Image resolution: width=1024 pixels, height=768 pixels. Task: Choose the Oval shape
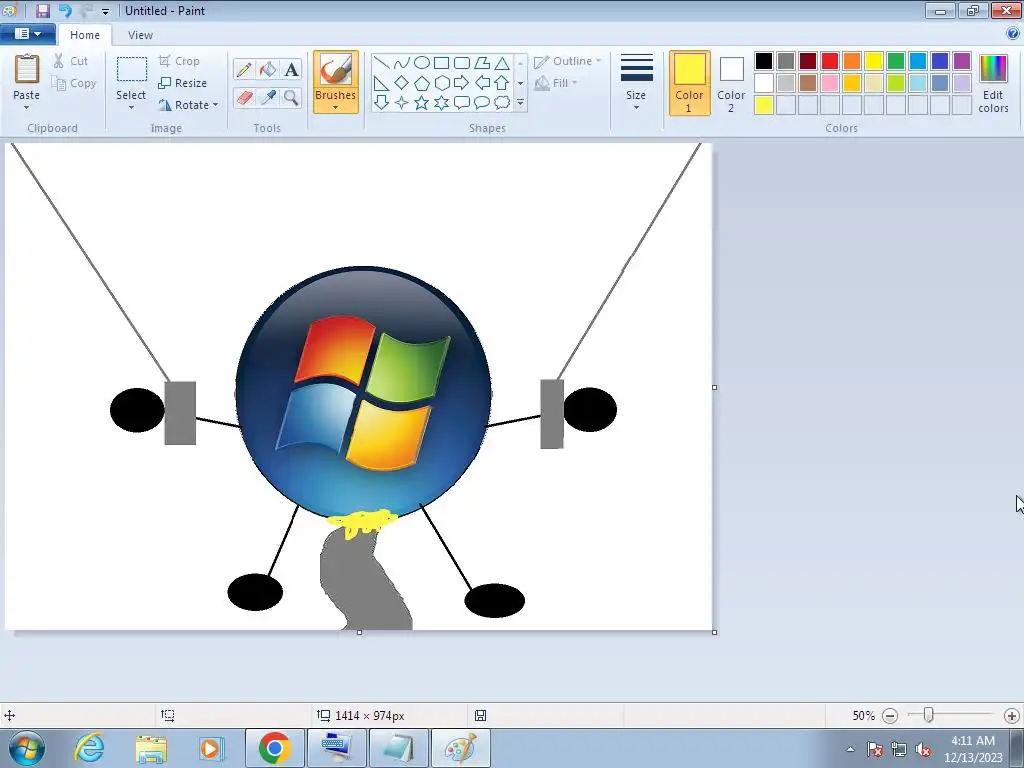click(x=422, y=63)
